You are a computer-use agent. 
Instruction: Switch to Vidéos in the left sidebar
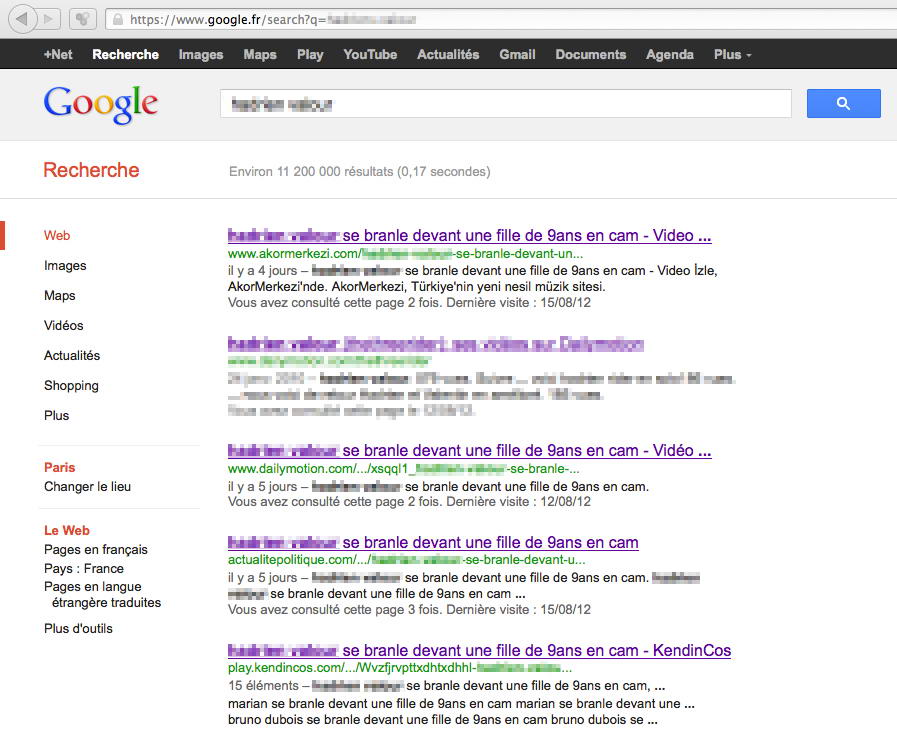pos(63,325)
